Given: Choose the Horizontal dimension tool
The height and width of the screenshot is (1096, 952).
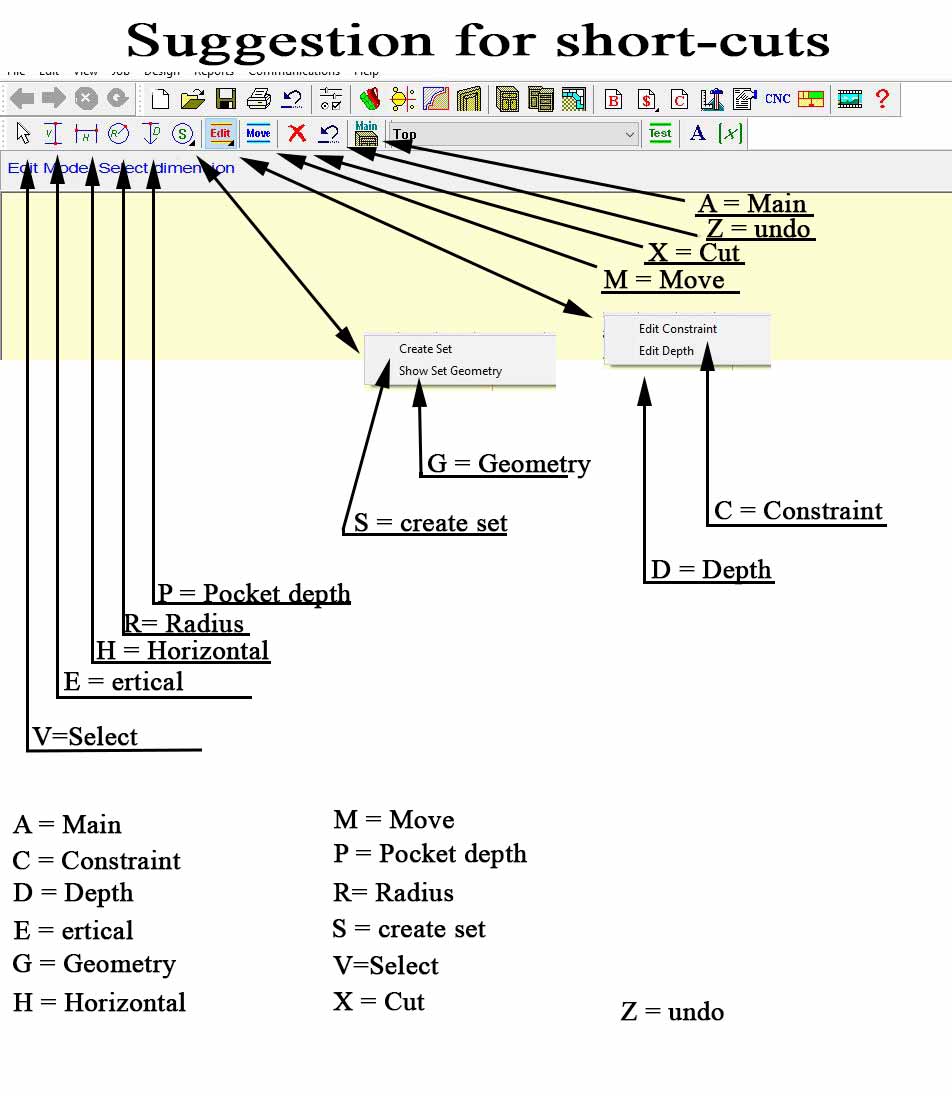Looking at the screenshot, I should (x=86, y=133).
